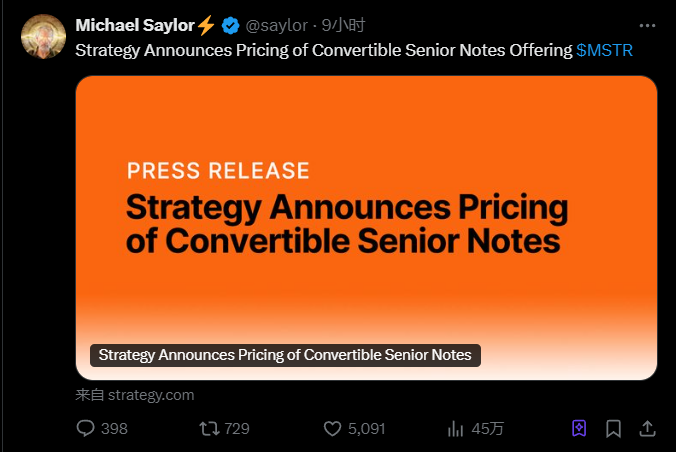Screen dimensions: 676x452
Task: Follow the $MSTR cashtag link
Action: [604, 50]
